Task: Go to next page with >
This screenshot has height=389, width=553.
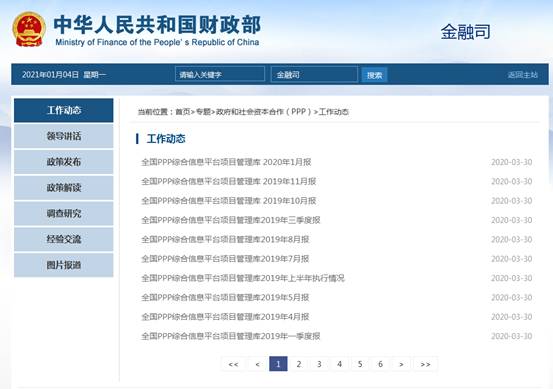Action: point(401,364)
